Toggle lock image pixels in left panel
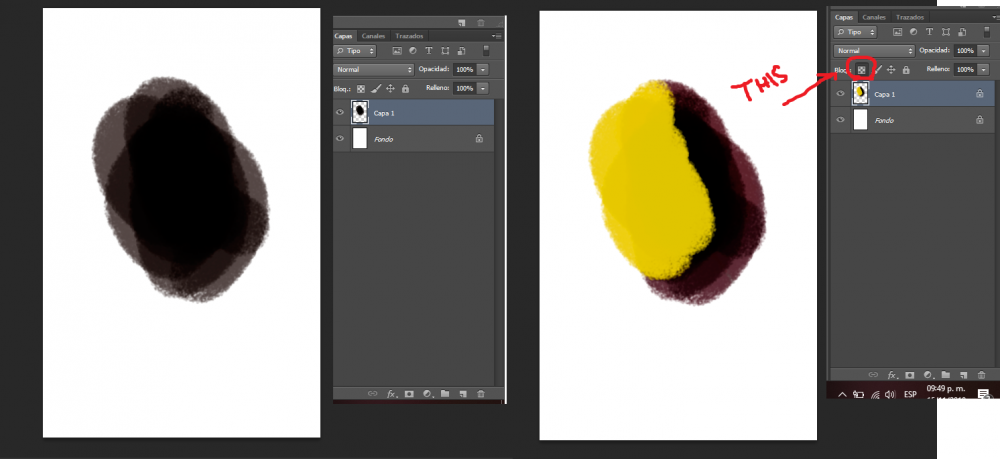 tap(376, 89)
